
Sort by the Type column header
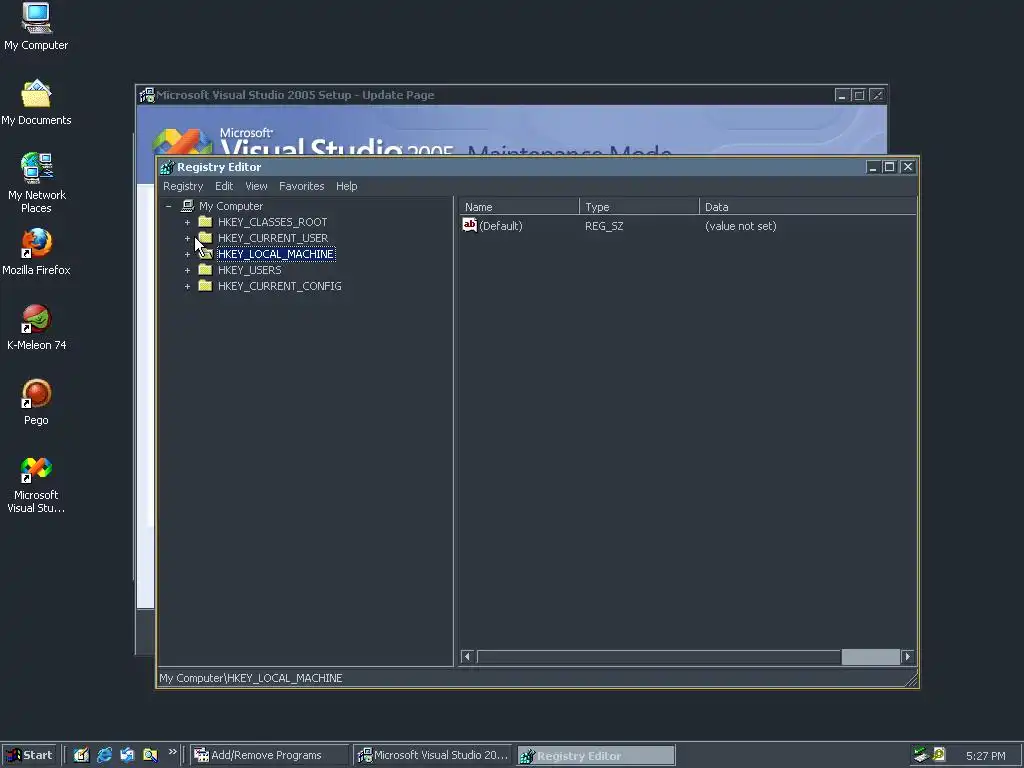(x=639, y=206)
